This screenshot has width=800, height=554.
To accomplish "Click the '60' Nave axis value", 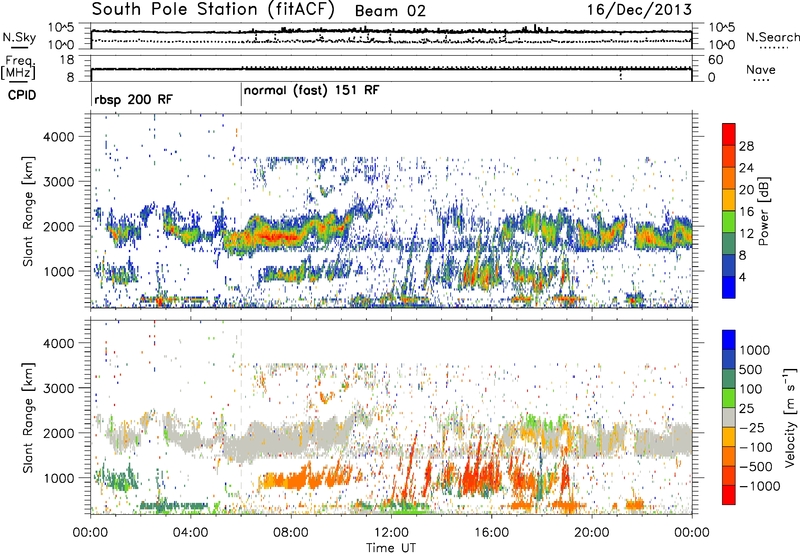I will [x=715, y=60].
